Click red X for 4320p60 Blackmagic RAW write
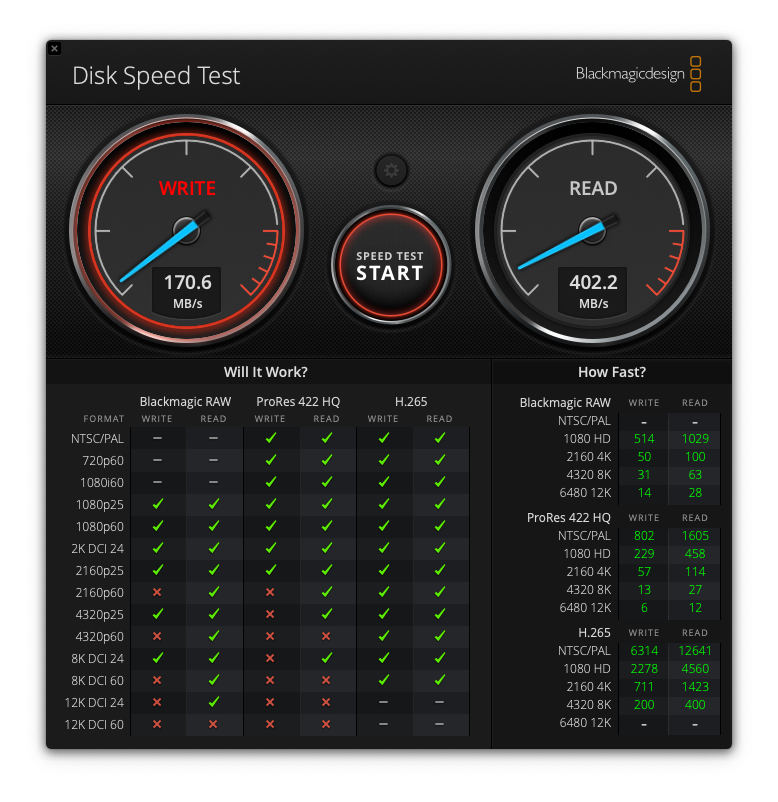 click(x=157, y=636)
